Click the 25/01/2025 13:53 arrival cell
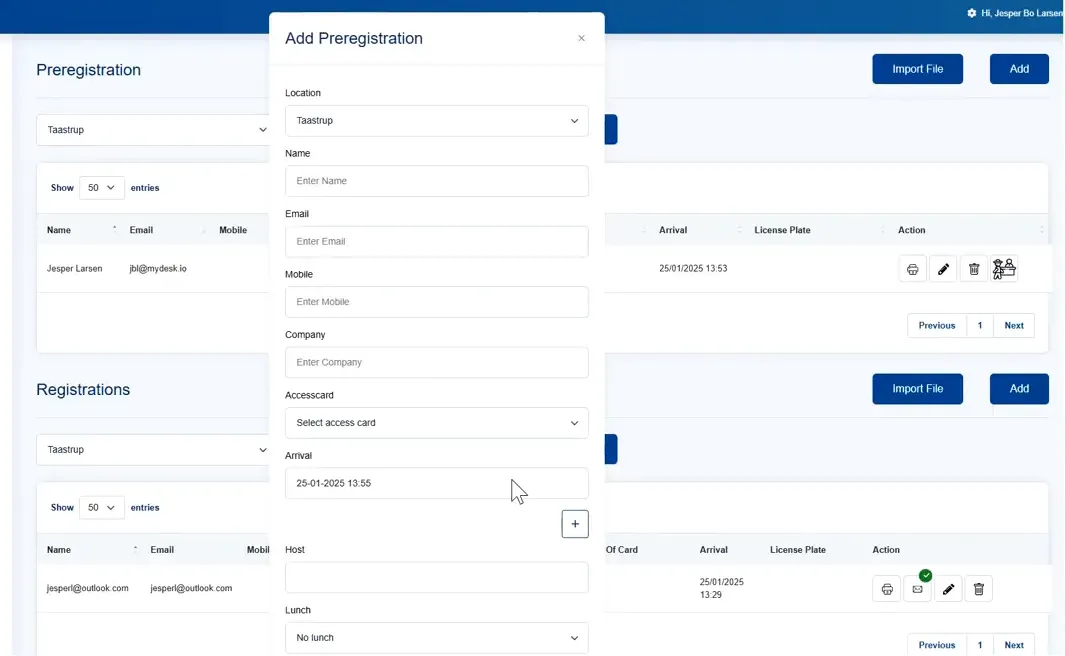 coord(693,269)
